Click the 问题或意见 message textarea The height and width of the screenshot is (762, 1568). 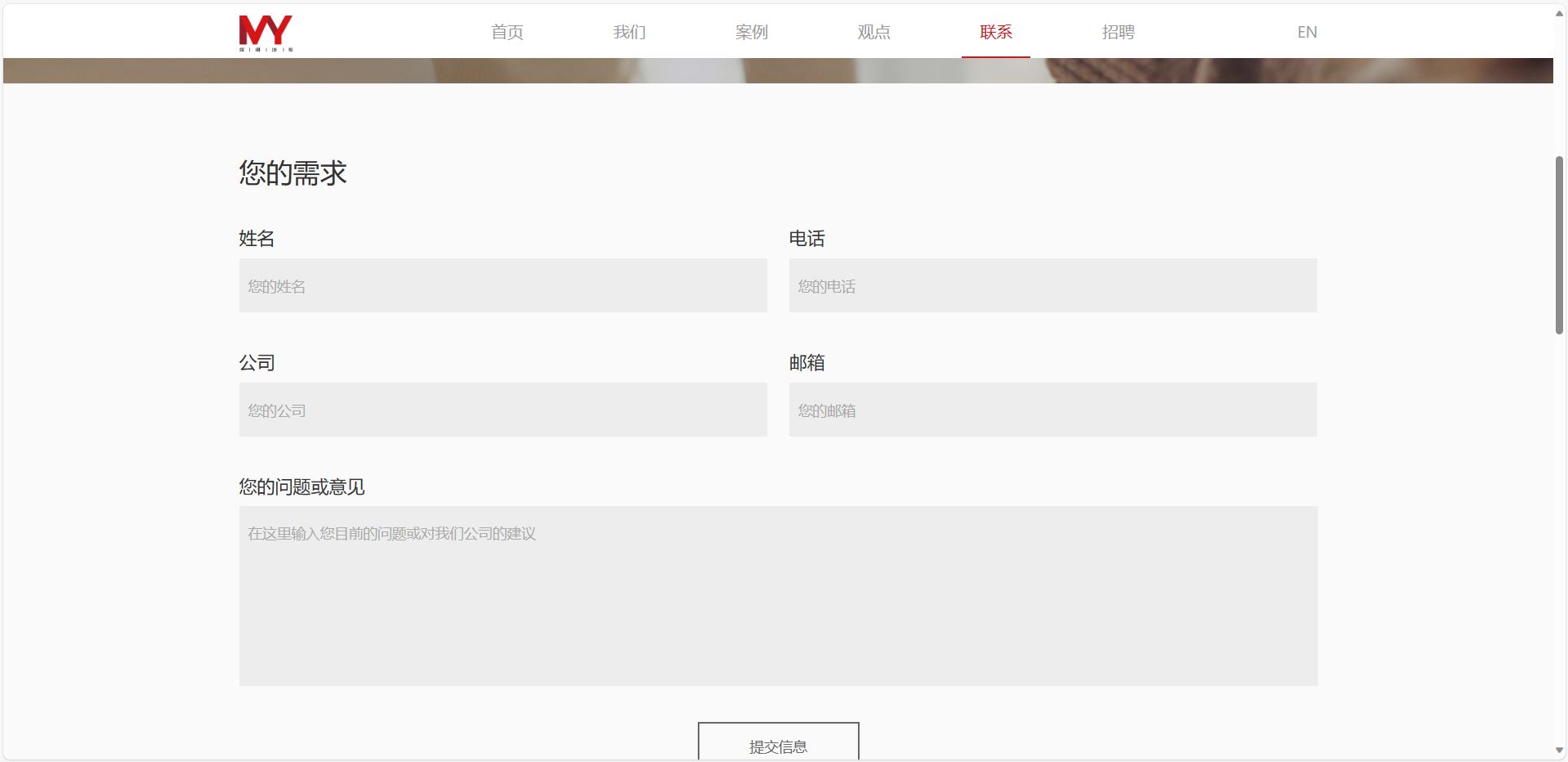(779, 596)
